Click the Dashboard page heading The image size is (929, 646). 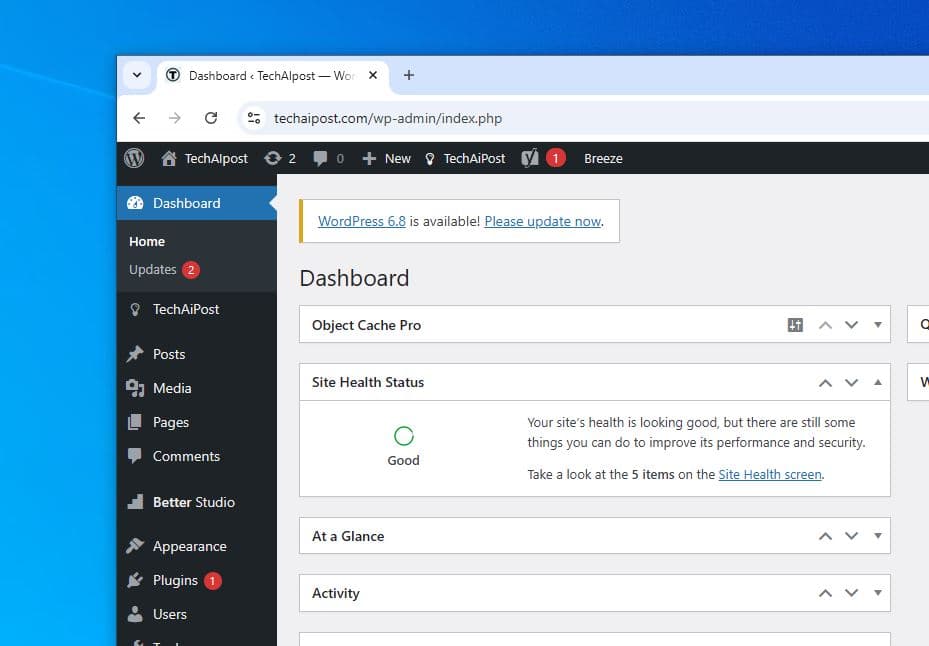coord(354,278)
